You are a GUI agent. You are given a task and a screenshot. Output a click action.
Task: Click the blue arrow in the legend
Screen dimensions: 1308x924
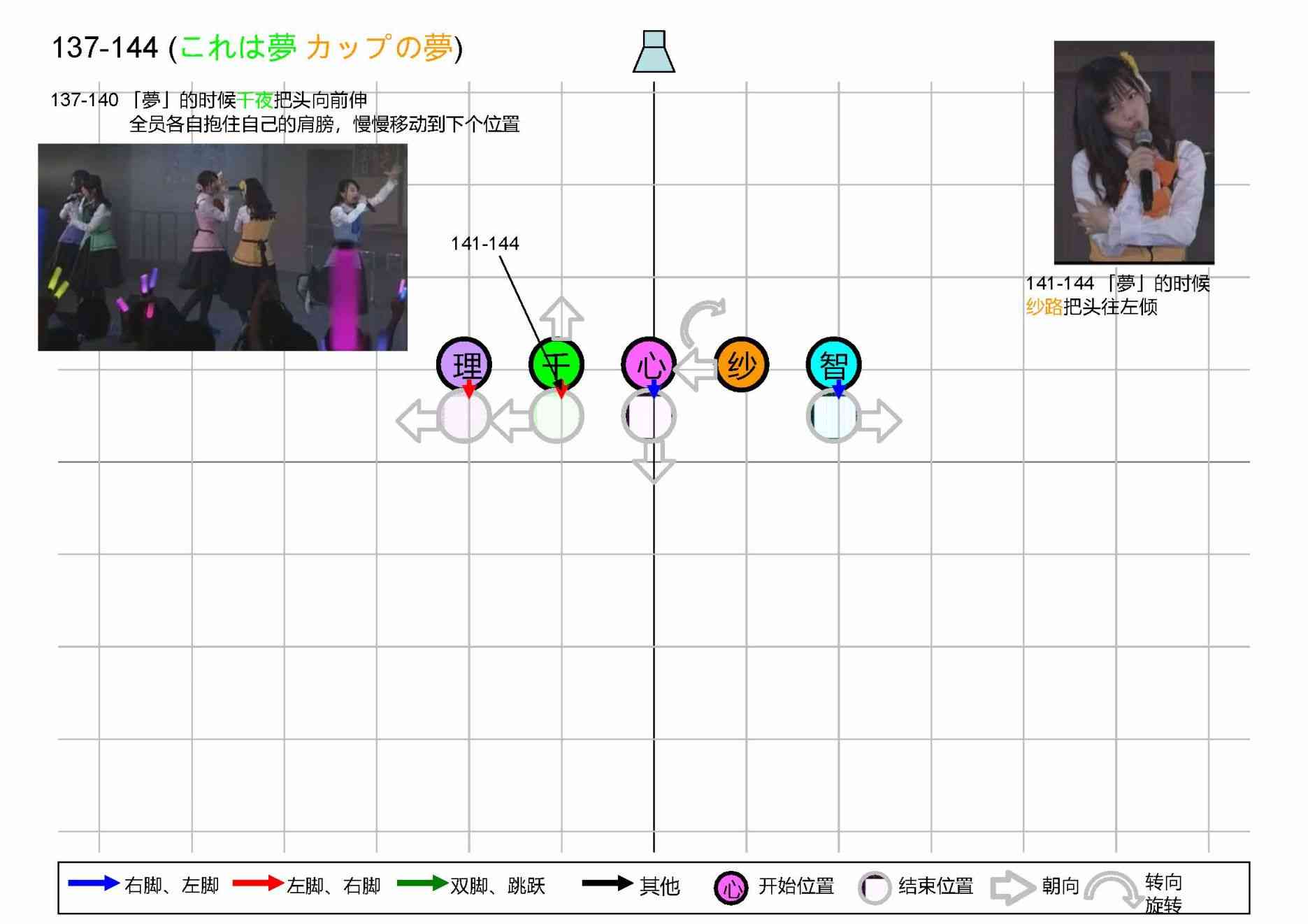pos(94,883)
